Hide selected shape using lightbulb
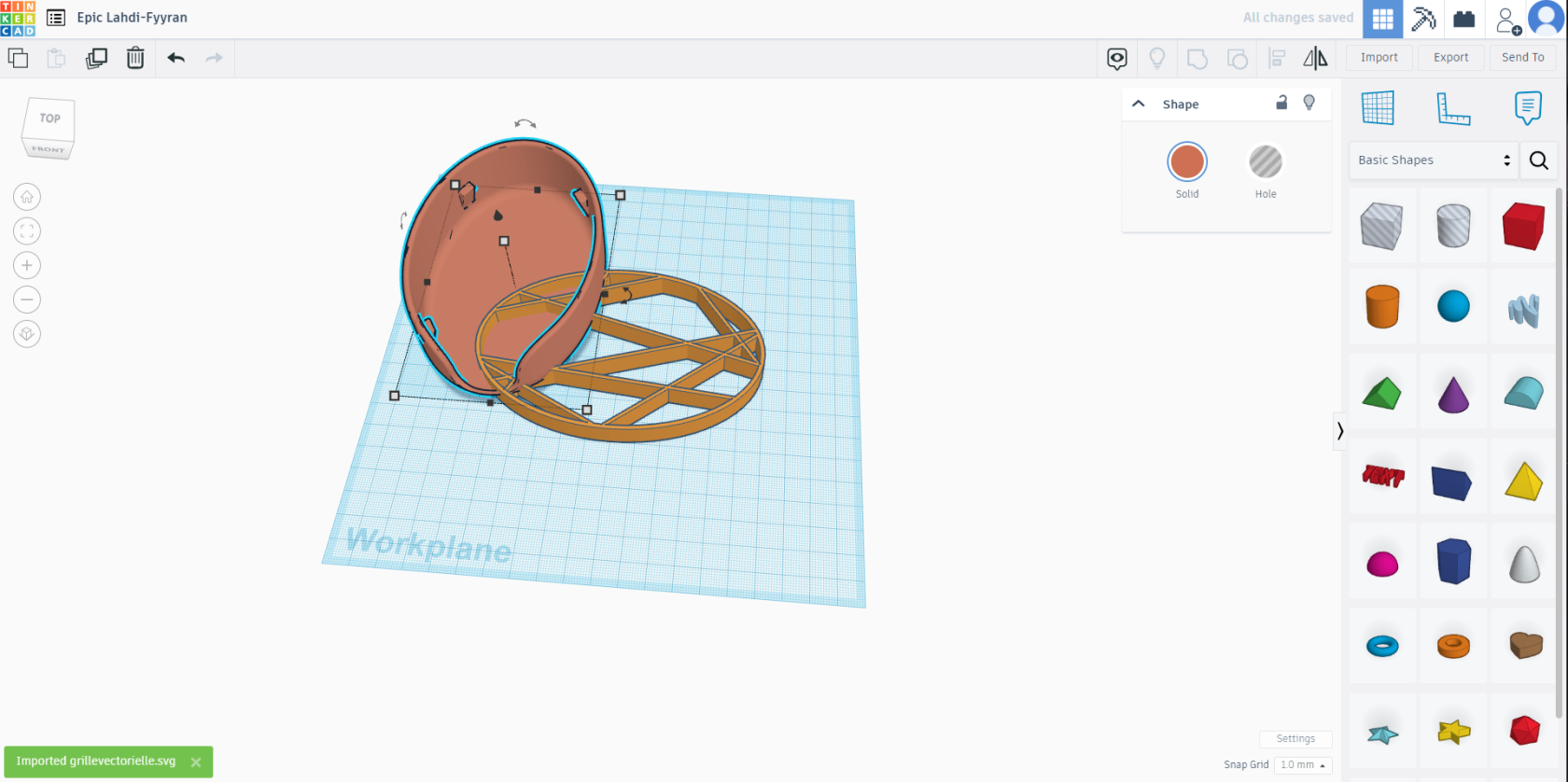The height and width of the screenshot is (782, 1568). 1309,103
